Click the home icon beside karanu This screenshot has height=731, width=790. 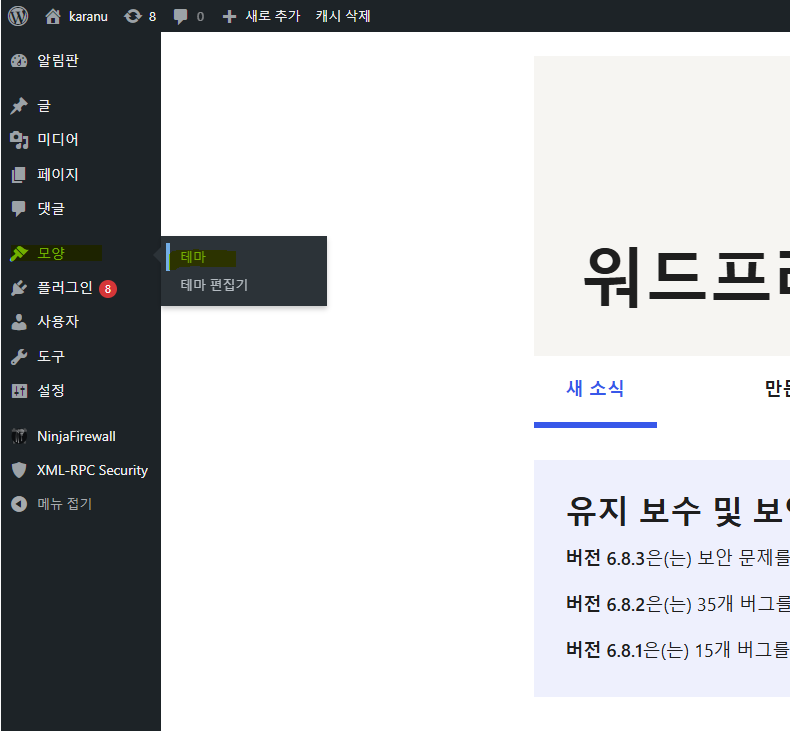53,16
